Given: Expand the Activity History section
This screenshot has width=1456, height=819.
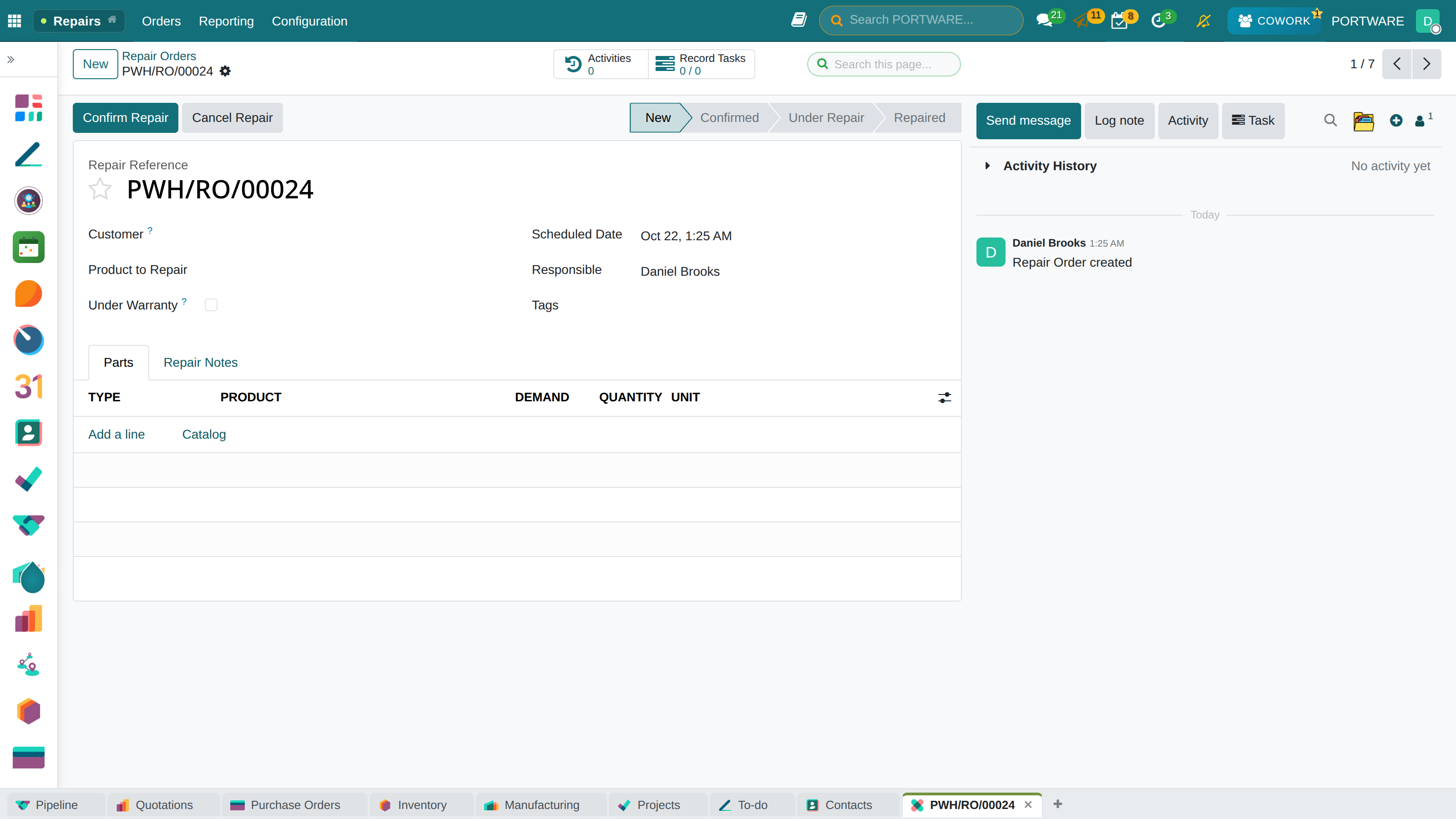Looking at the screenshot, I should (987, 166).
